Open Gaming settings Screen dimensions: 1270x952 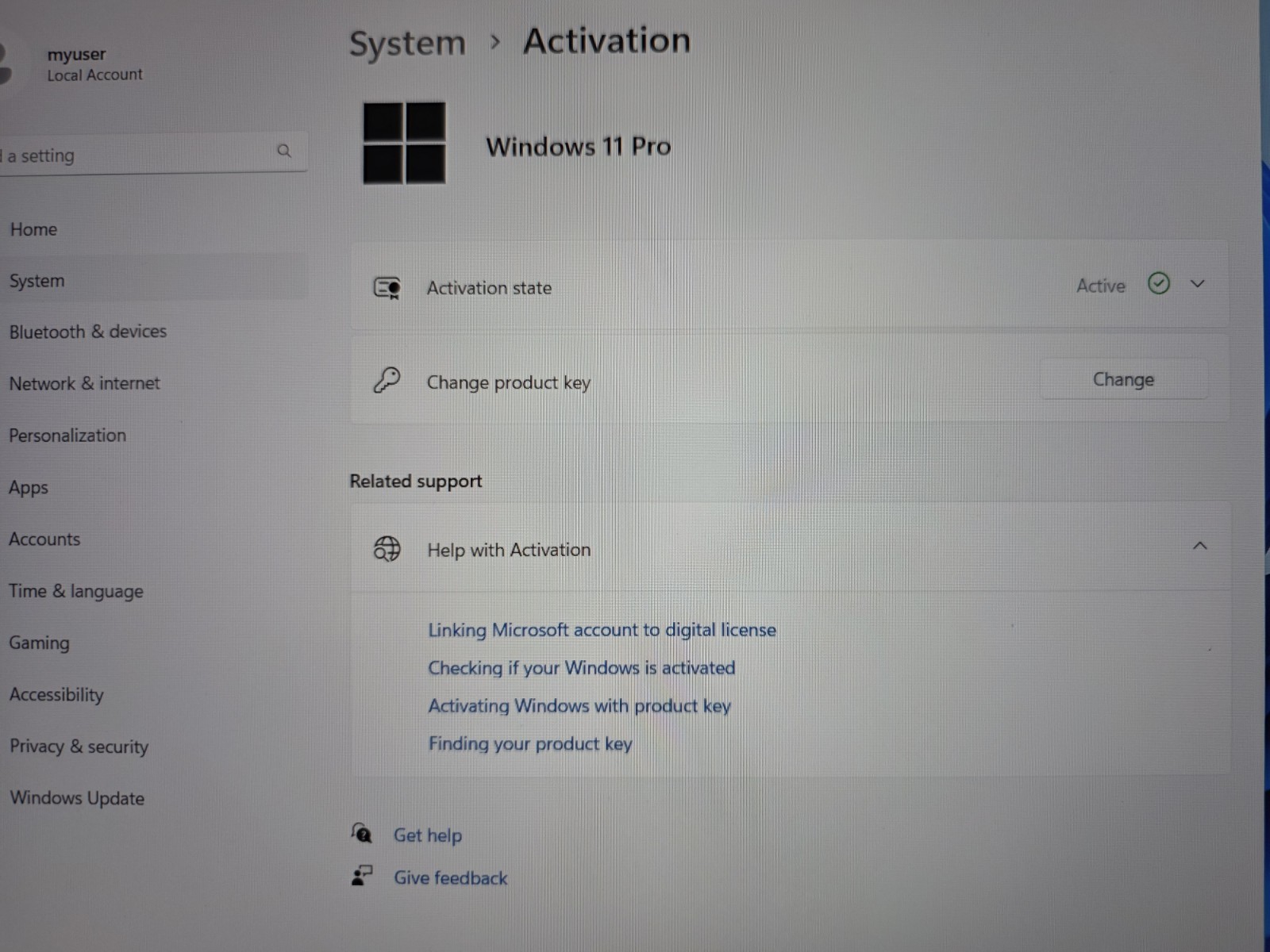39,643
